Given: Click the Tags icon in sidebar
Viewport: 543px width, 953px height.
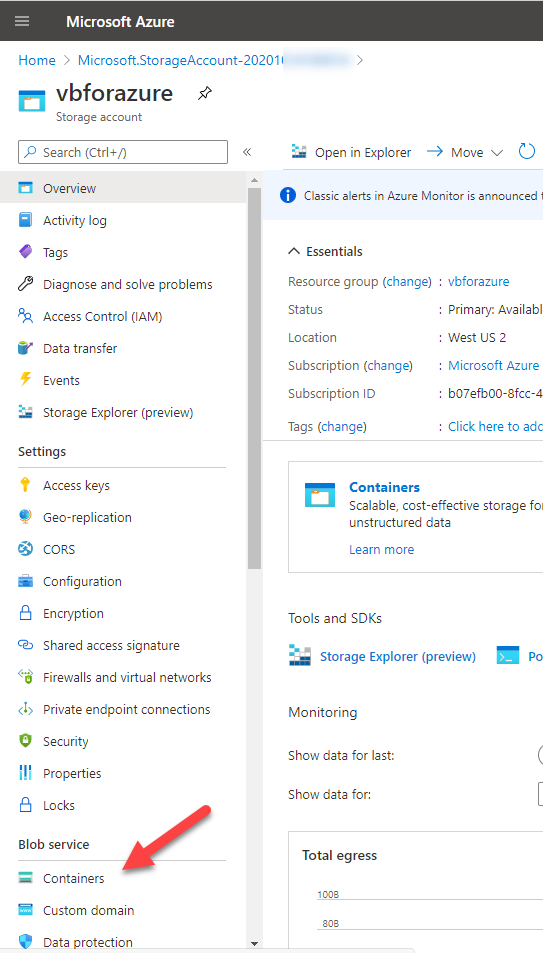Looking at the screenshot, I should pos(25,252).
